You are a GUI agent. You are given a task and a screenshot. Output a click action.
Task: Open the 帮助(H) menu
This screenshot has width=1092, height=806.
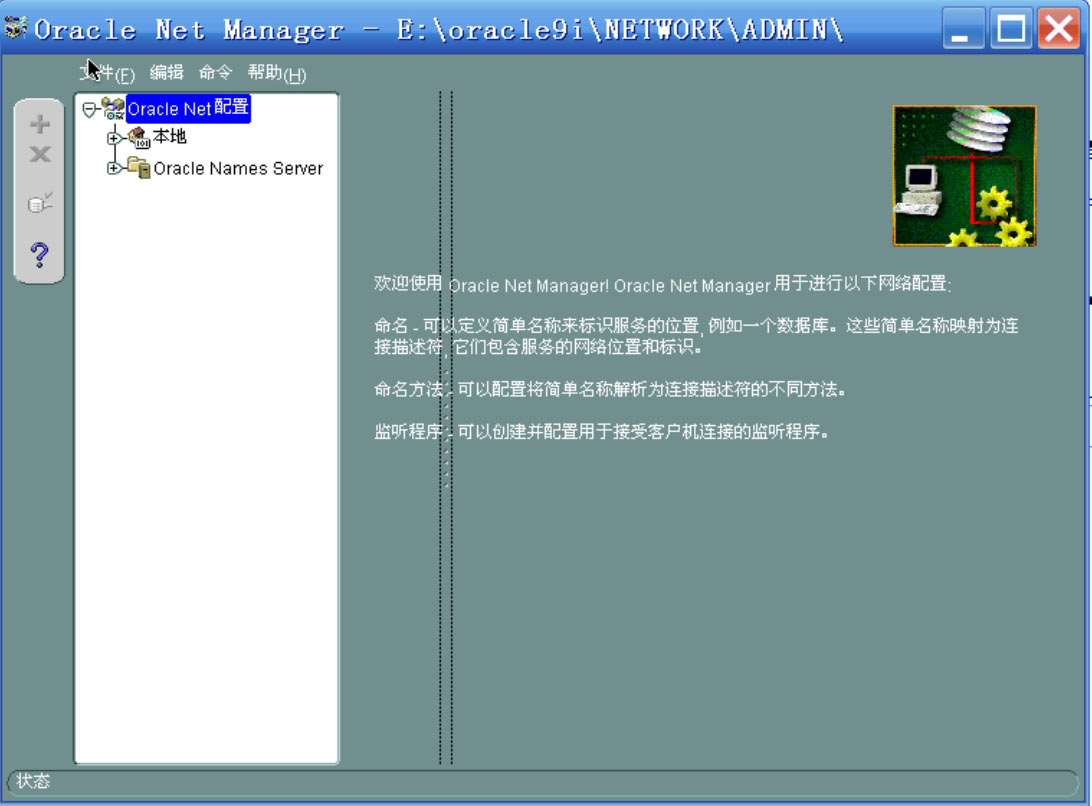tap(276, 72)
